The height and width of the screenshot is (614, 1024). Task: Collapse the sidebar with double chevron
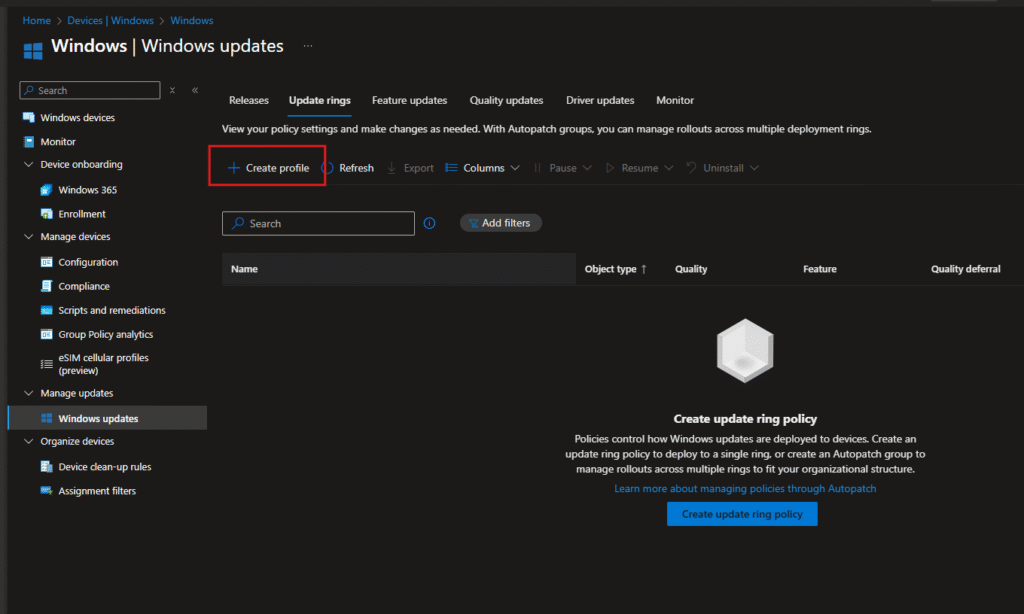[195, 91]
